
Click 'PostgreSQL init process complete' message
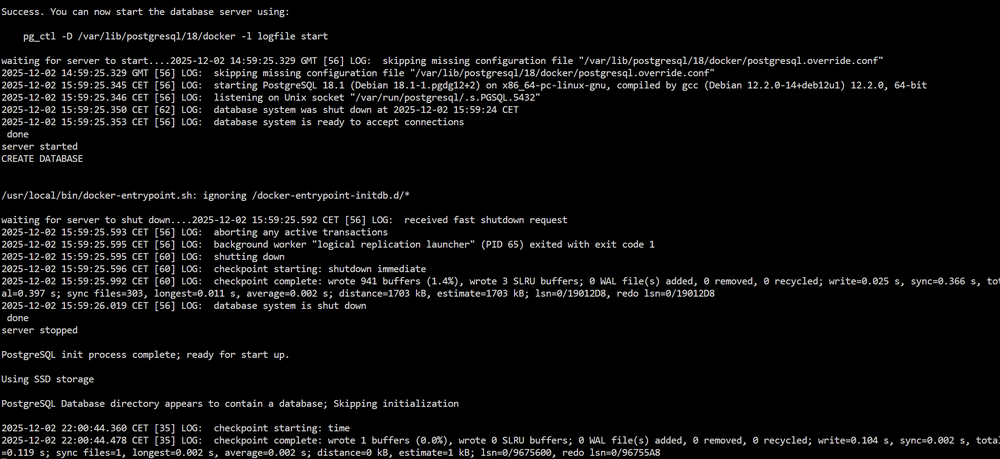pyautogui.click(x=145, y=354)
